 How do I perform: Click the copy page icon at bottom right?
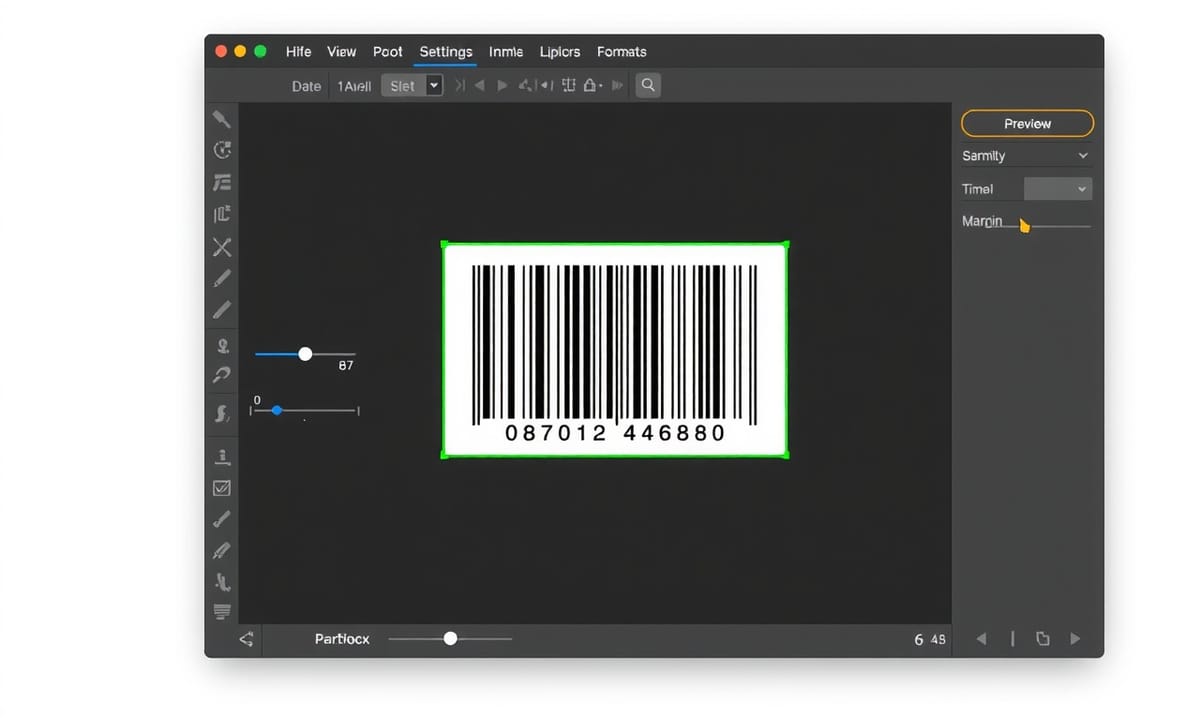coord(1042,639)
